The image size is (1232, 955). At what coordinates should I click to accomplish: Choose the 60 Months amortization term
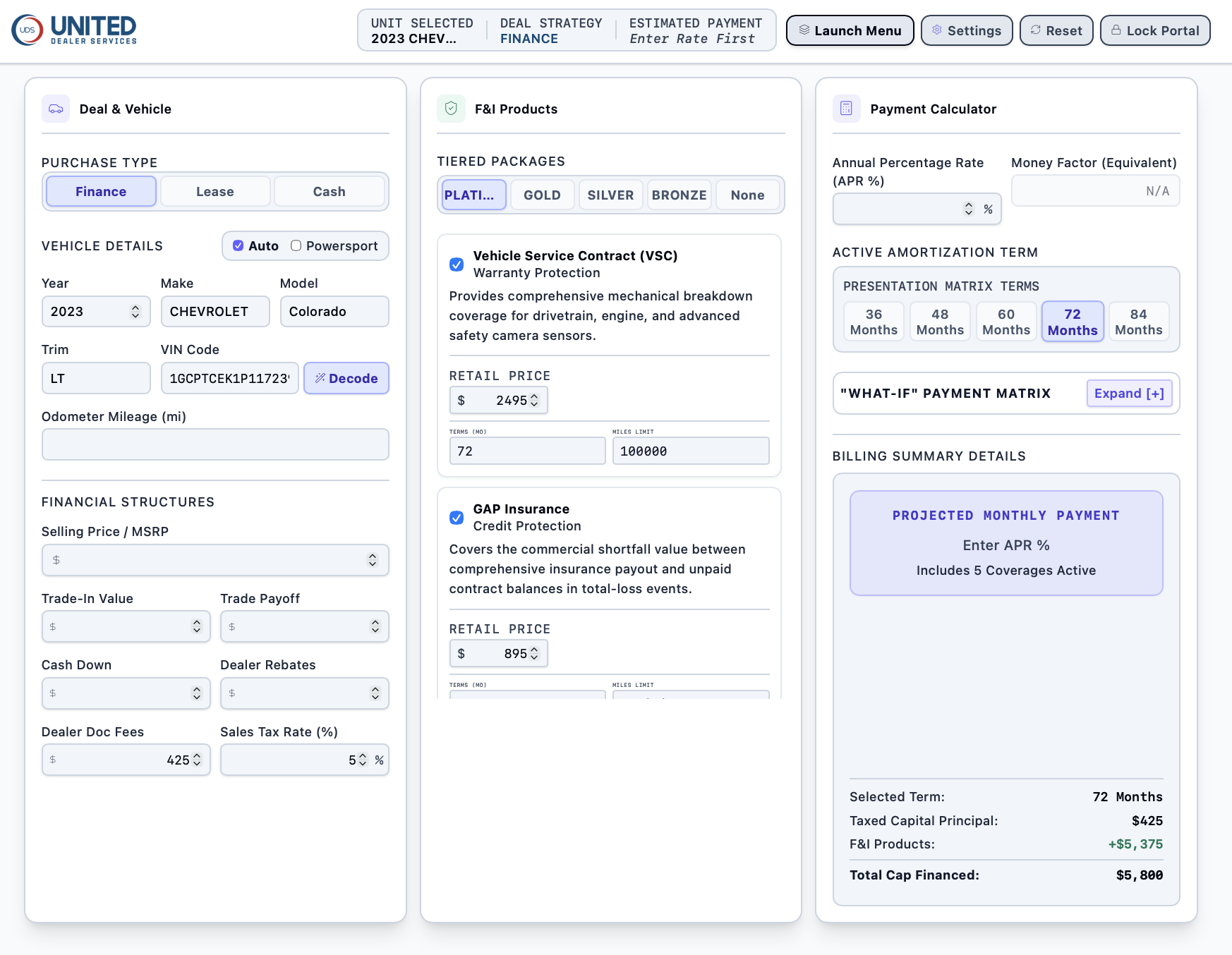1006,322
